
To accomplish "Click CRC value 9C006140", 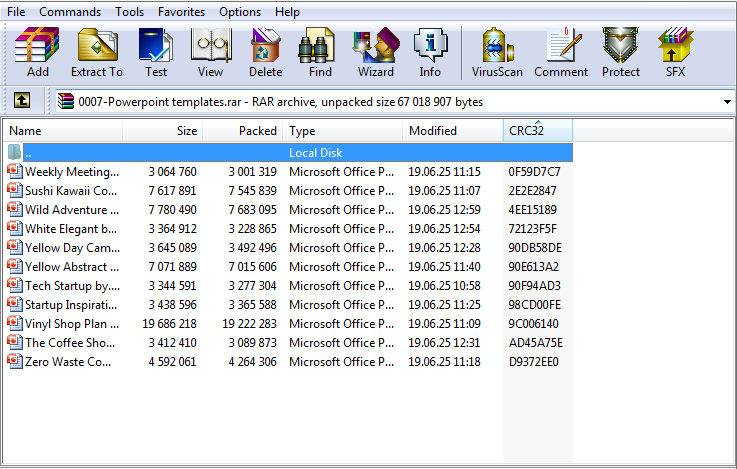I will point(533,324).
